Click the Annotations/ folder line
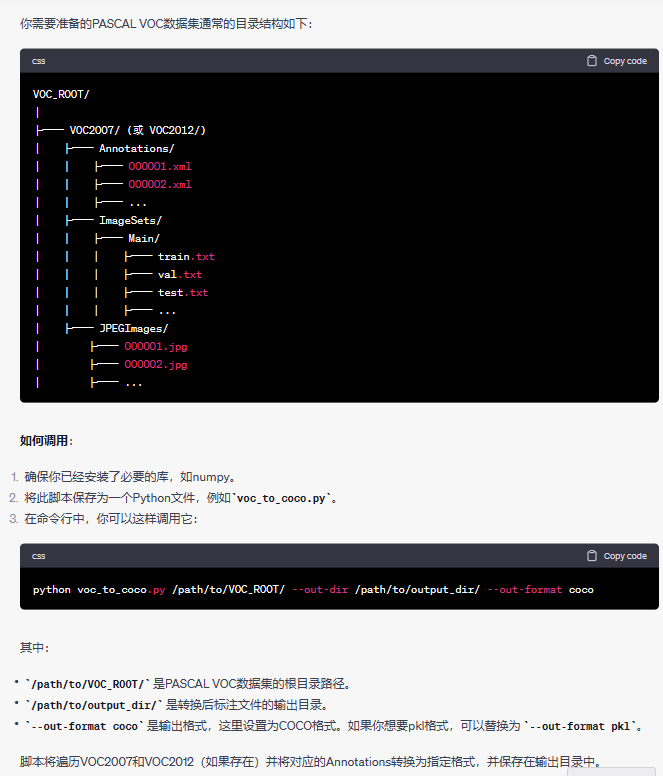The image size is (663, 776). tap(137, 148)
